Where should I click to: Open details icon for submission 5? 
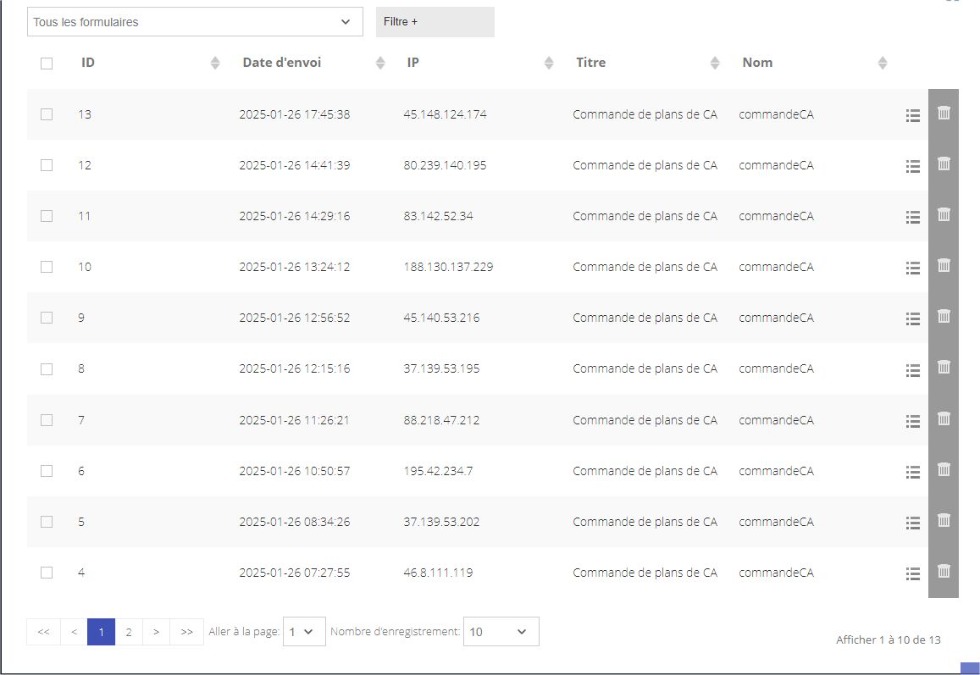pyautogui.click(x=912, y=522)
